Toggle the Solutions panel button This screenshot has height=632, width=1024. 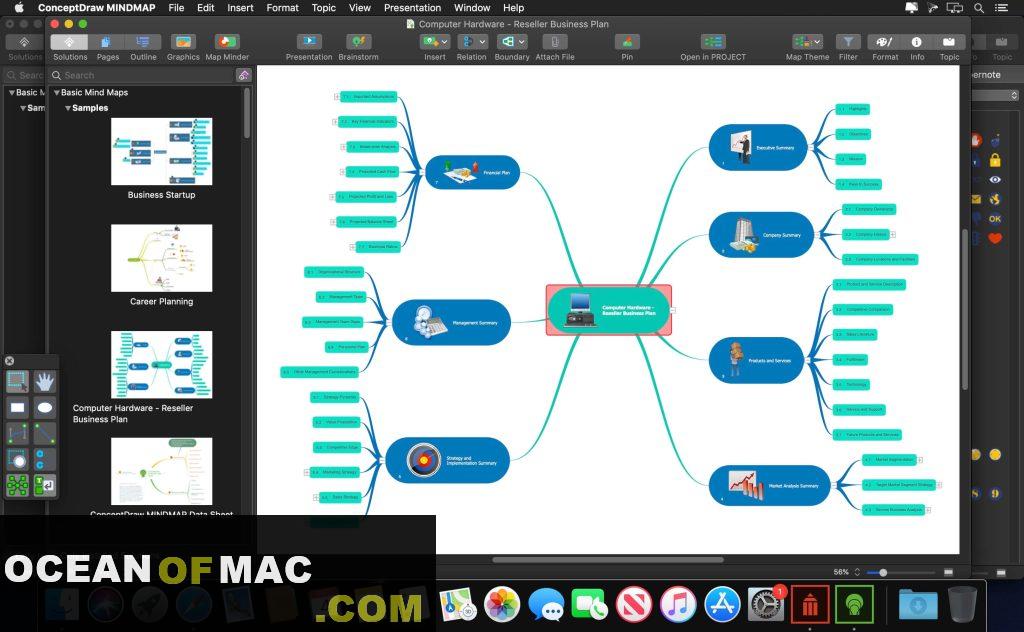pyautogui.click(x=69, y=42)
